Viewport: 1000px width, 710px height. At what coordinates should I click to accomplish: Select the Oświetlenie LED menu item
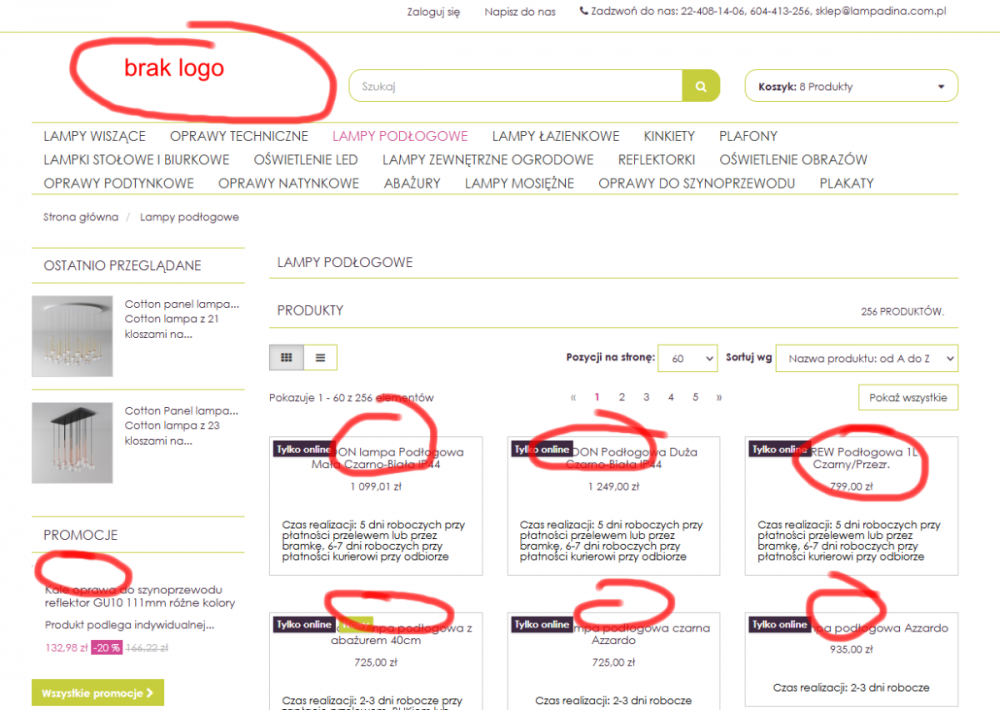point(305,160)
